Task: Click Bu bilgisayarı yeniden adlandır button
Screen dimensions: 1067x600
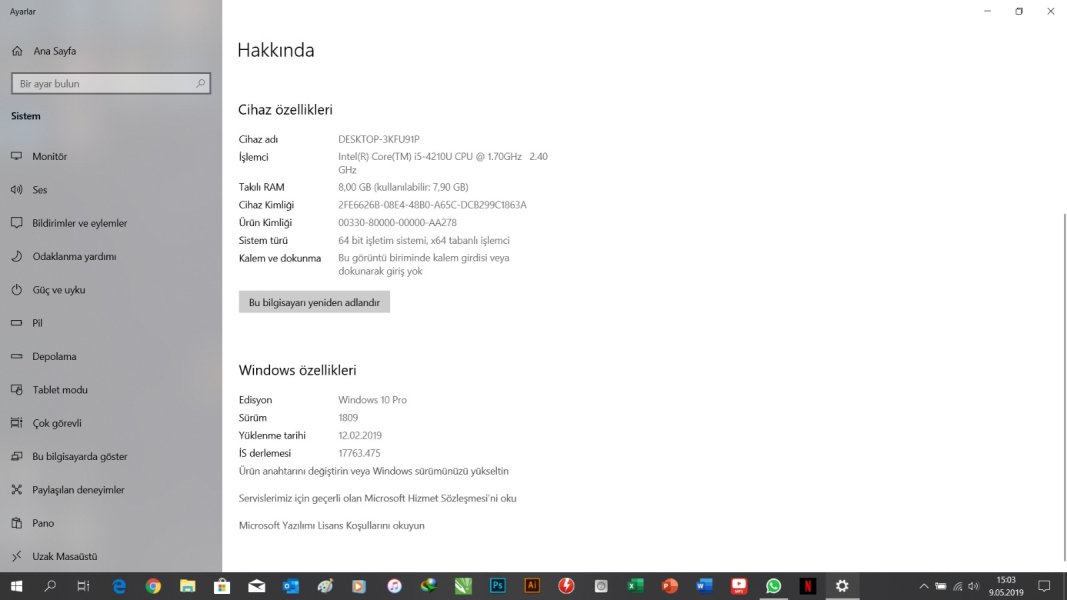Action: click(x=314, y=302)
